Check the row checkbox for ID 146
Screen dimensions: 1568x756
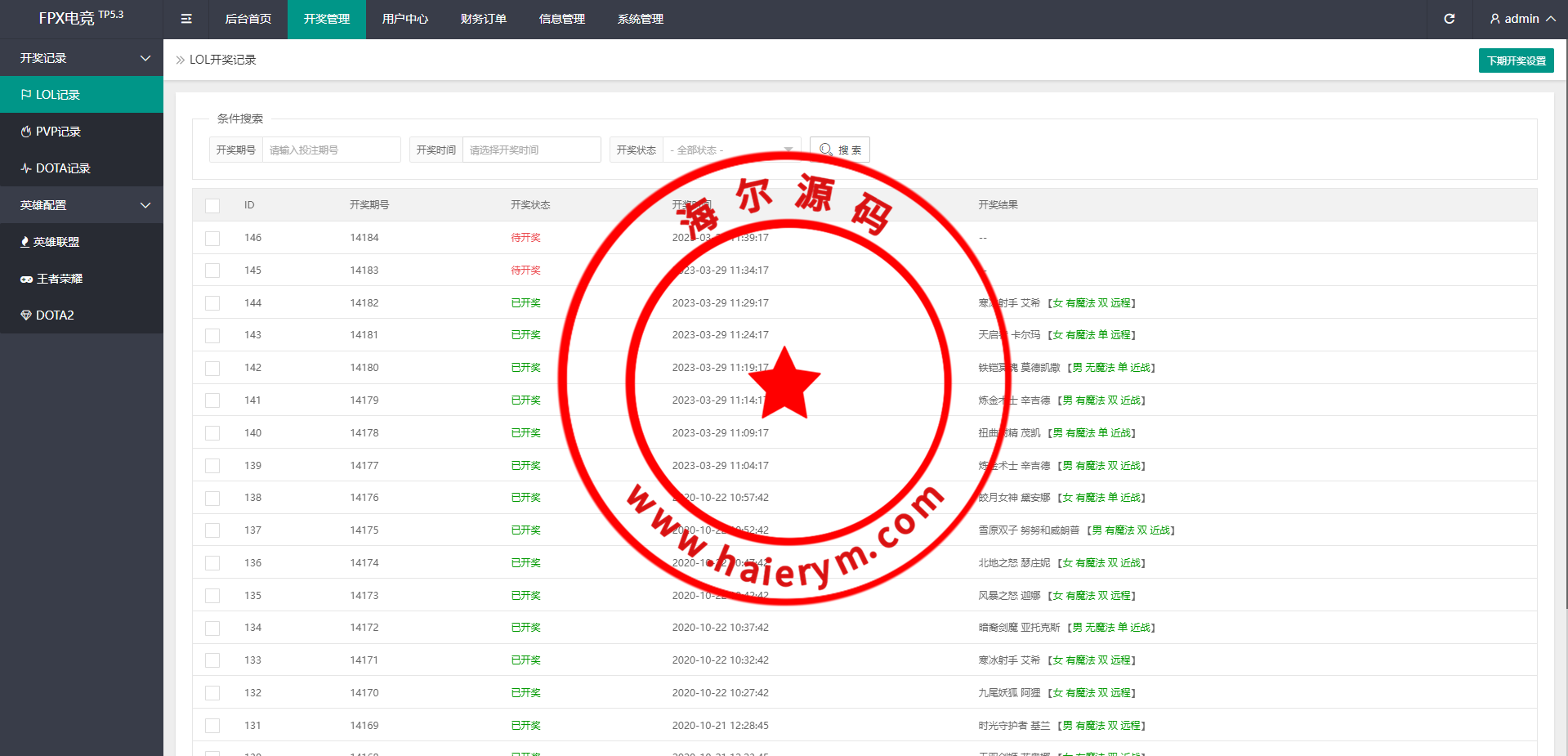pyautogui.click(x=212, y=238)
